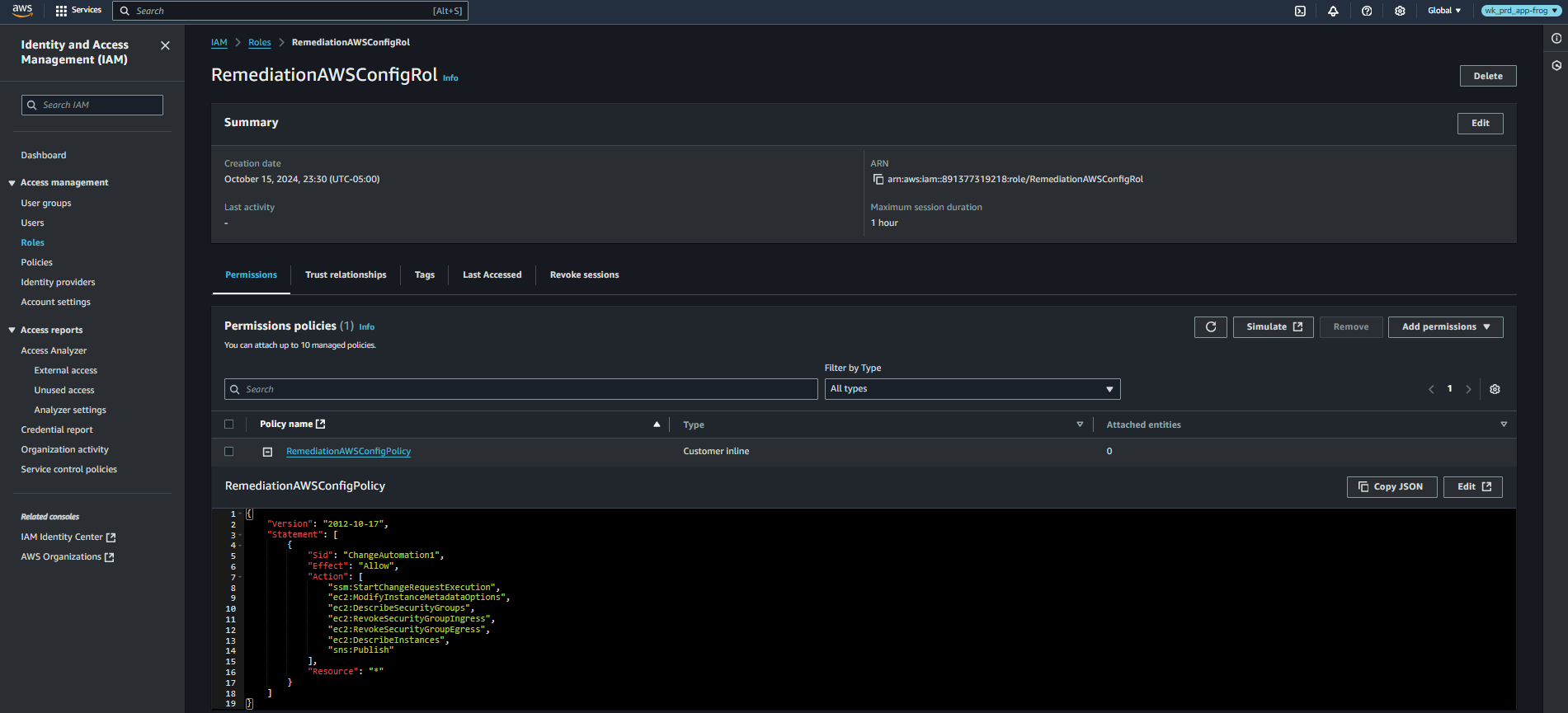Edit the RemediationAWSConfigPolicy inline policy
Viewport: 1568px width, 713px height.
[1473, 487]
